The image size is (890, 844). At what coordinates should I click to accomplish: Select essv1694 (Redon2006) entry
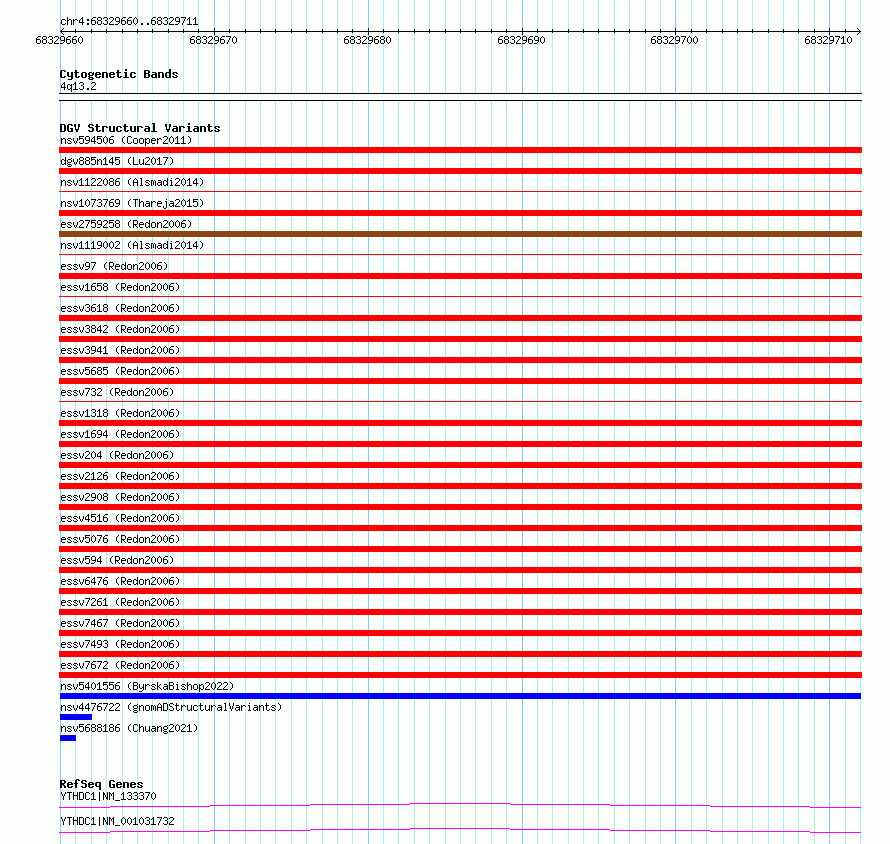[x=120, y=434]
